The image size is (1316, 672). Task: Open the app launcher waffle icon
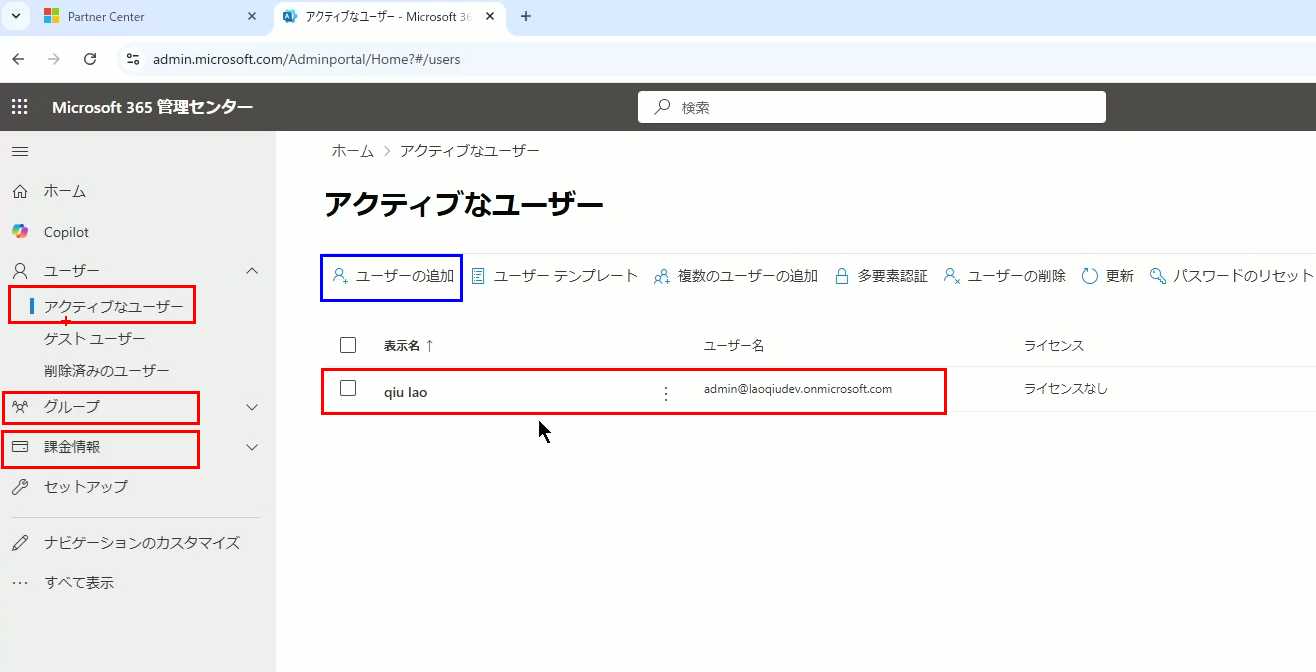tap(19, 108)
